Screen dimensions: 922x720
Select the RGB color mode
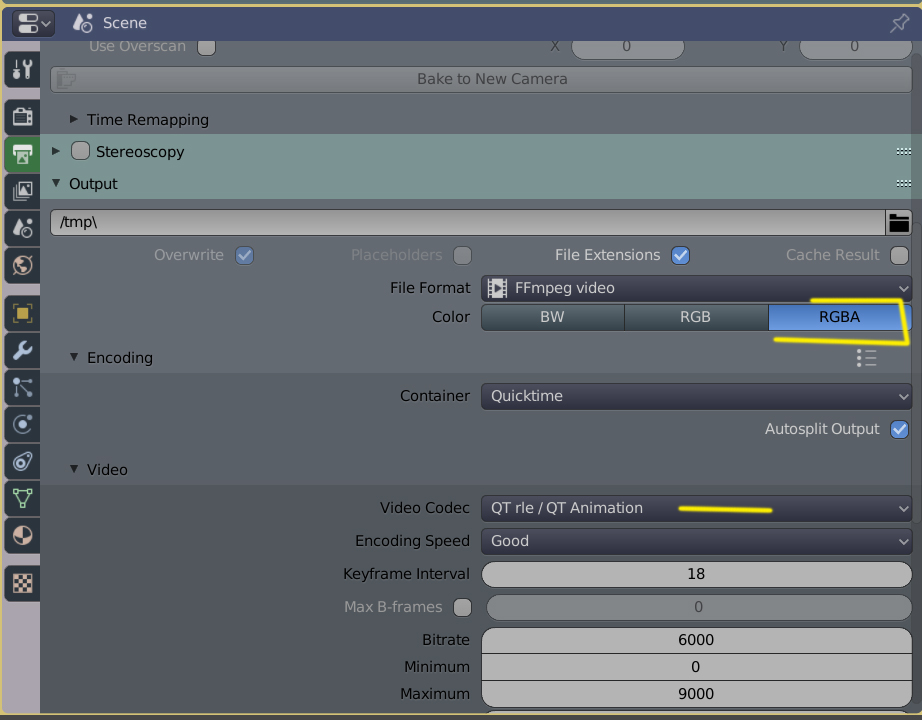(x=695, y=317)
